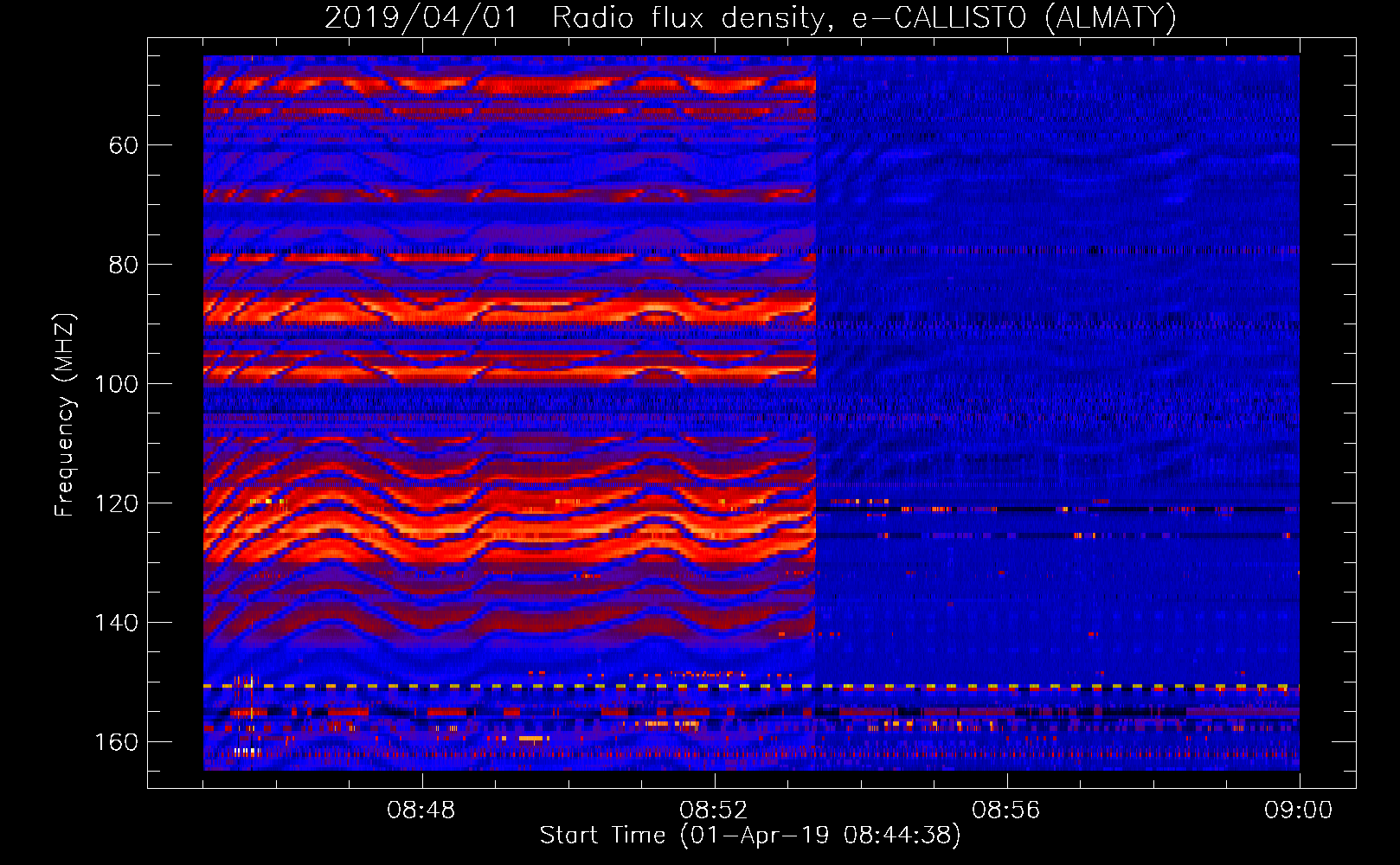The width and height of the screenshot is (1400, 865).
Task: Click the time tick label '08:48'
Action: [421, 811]
